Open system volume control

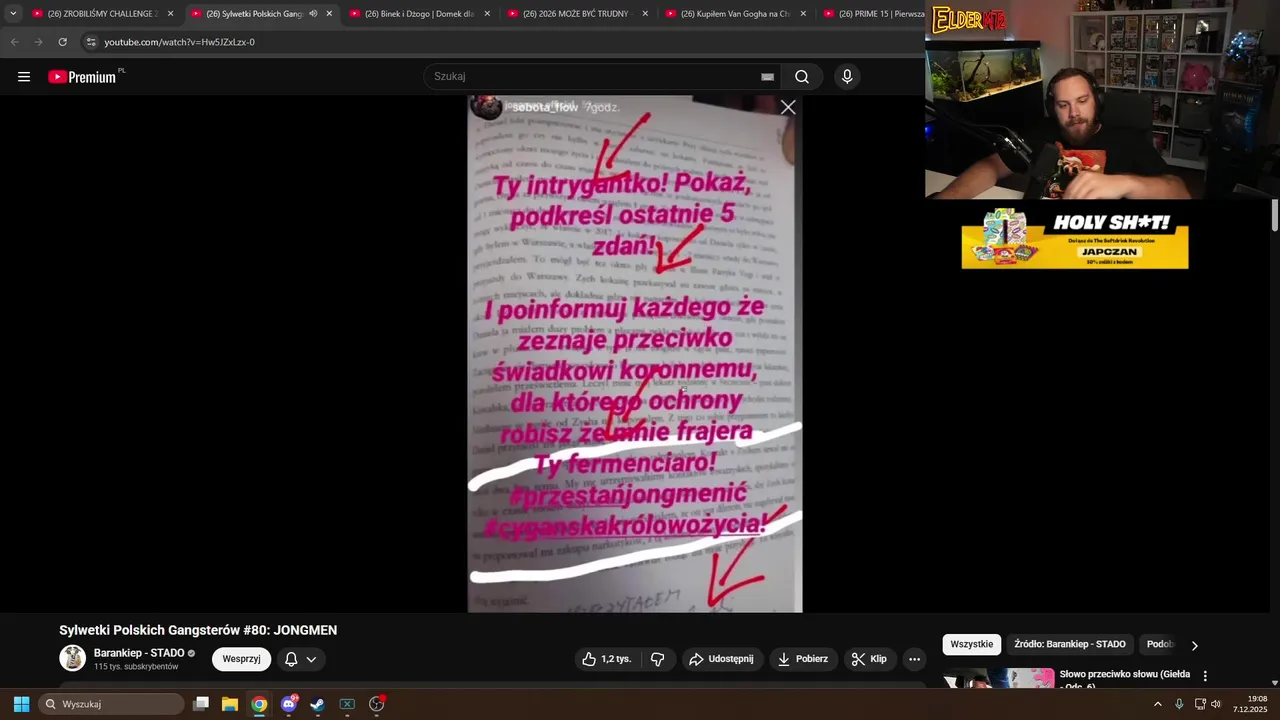tap(1216, 704)
